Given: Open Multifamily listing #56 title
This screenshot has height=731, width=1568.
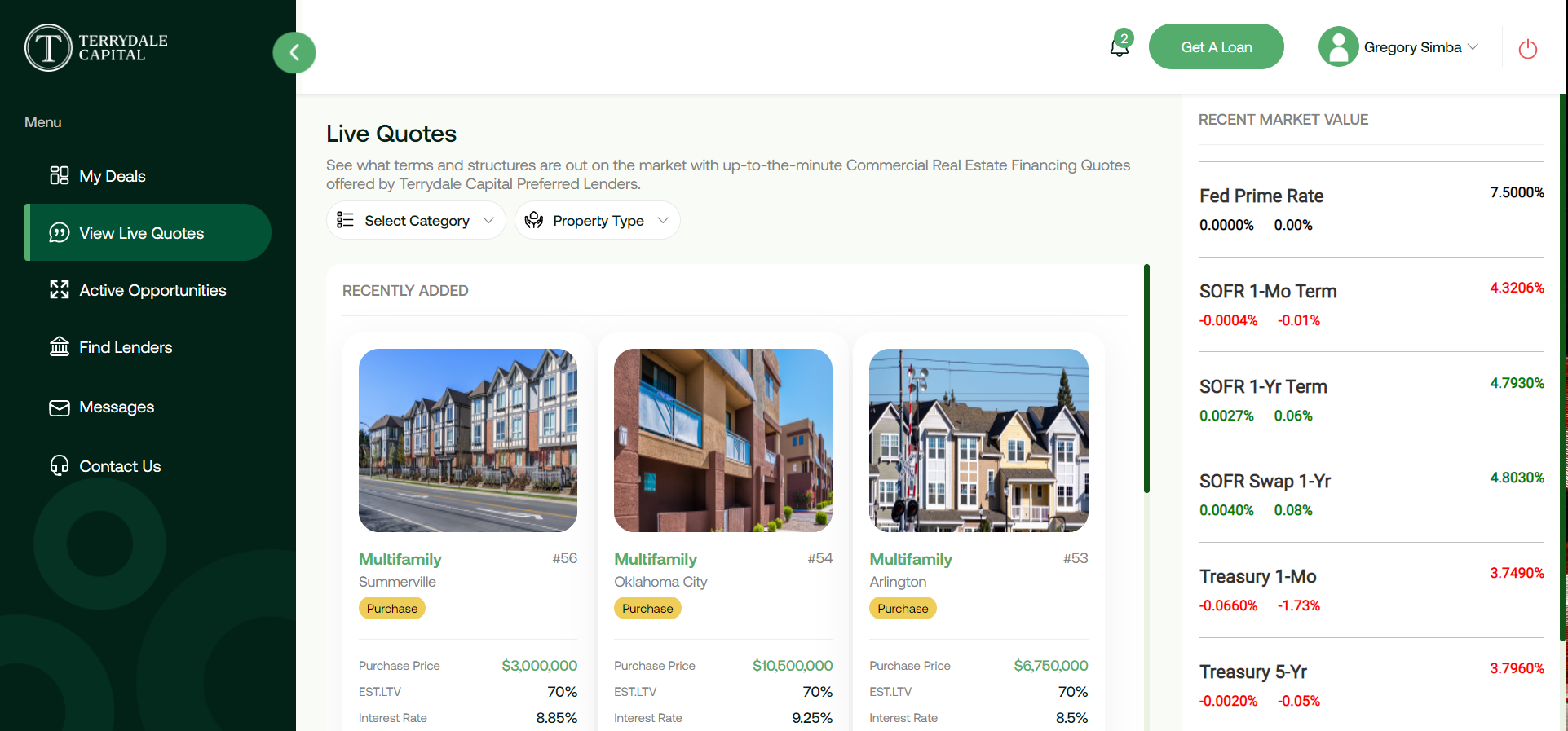Looking at the screenshot, I should point(400,559).
